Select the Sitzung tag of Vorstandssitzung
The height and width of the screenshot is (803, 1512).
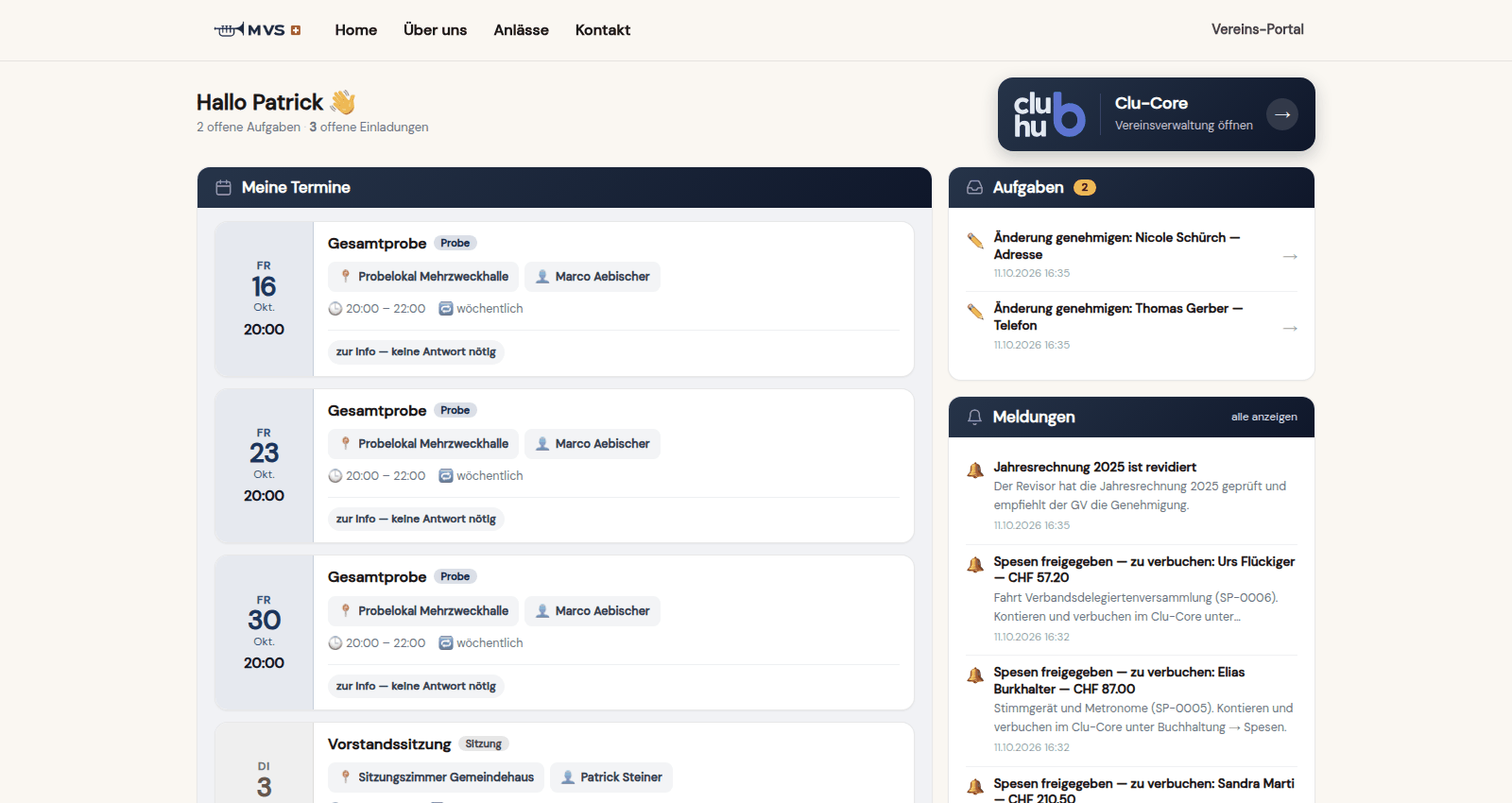pyautogui.click(x=484, y=744)
